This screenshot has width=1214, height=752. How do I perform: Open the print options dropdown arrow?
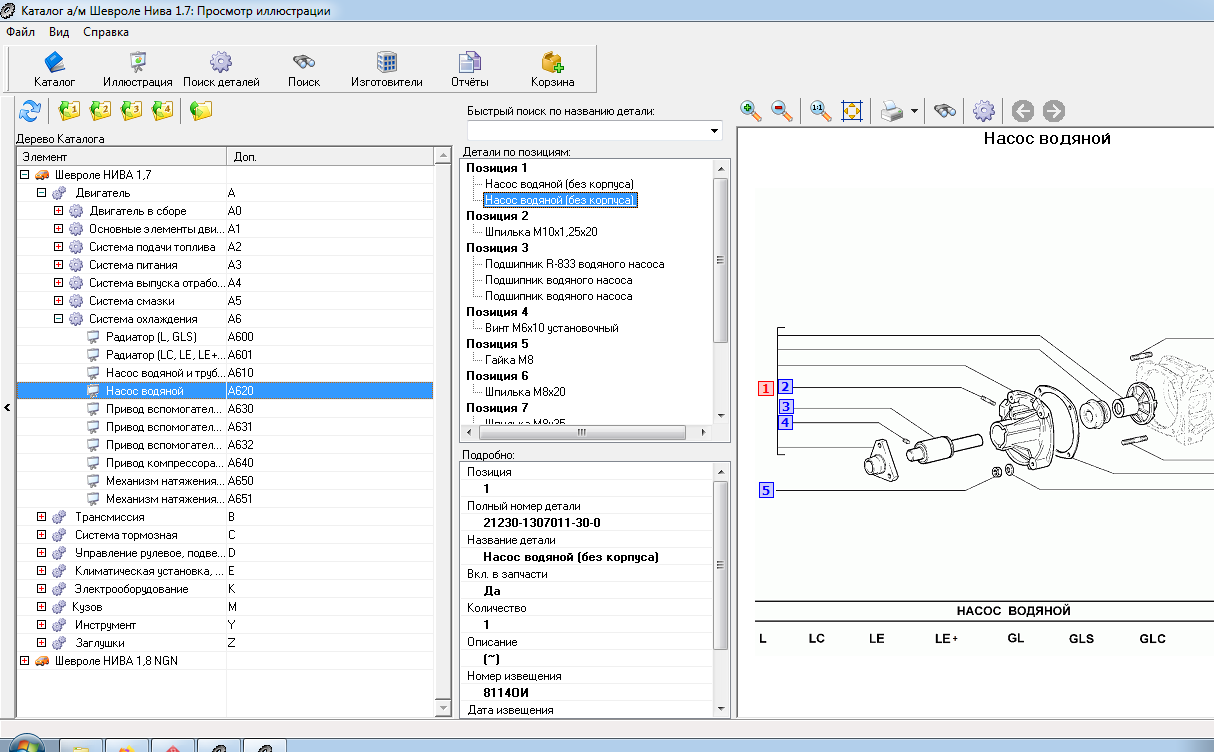pyautogui.click(x=914, y=111)
